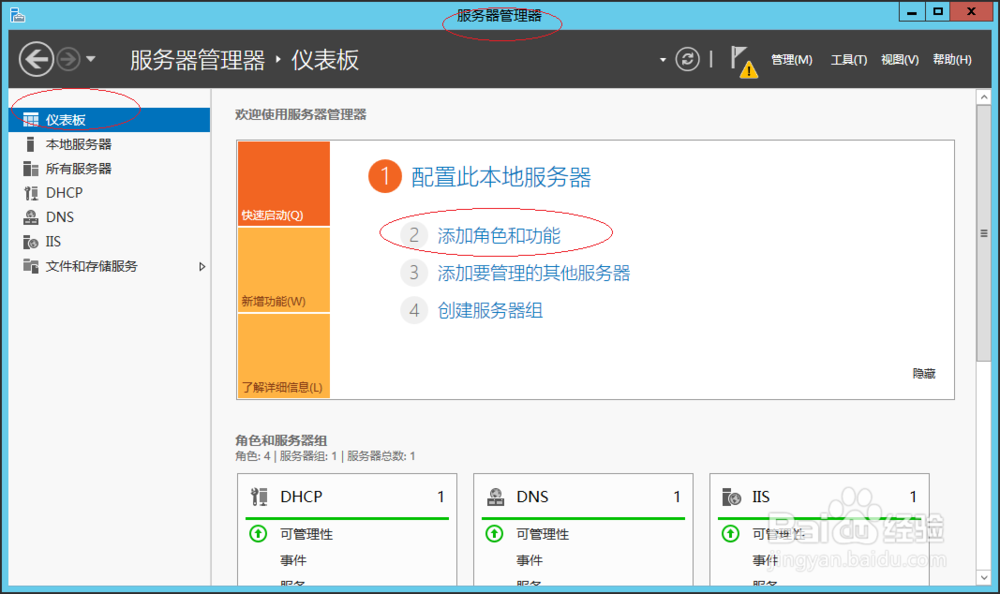This screenshot has width=1000, height=594.
Task: Open the dropdown arrow beside refresh
Action: [662, 60]
